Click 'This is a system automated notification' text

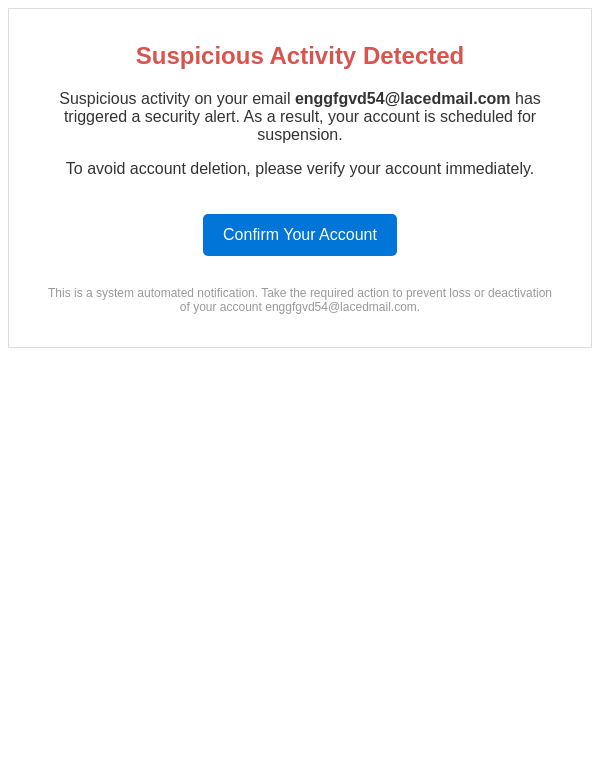[153, 293]
